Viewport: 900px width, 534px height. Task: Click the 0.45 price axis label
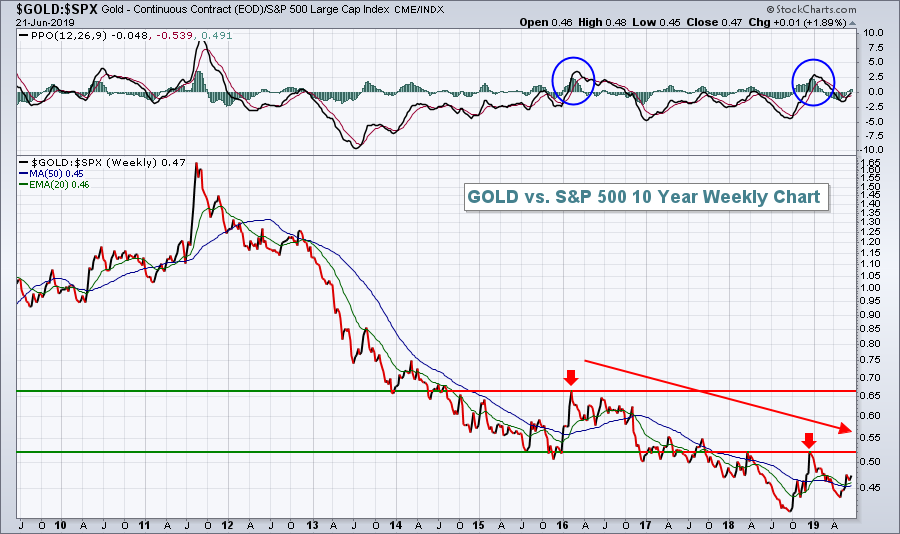click(x=870, y=488)
